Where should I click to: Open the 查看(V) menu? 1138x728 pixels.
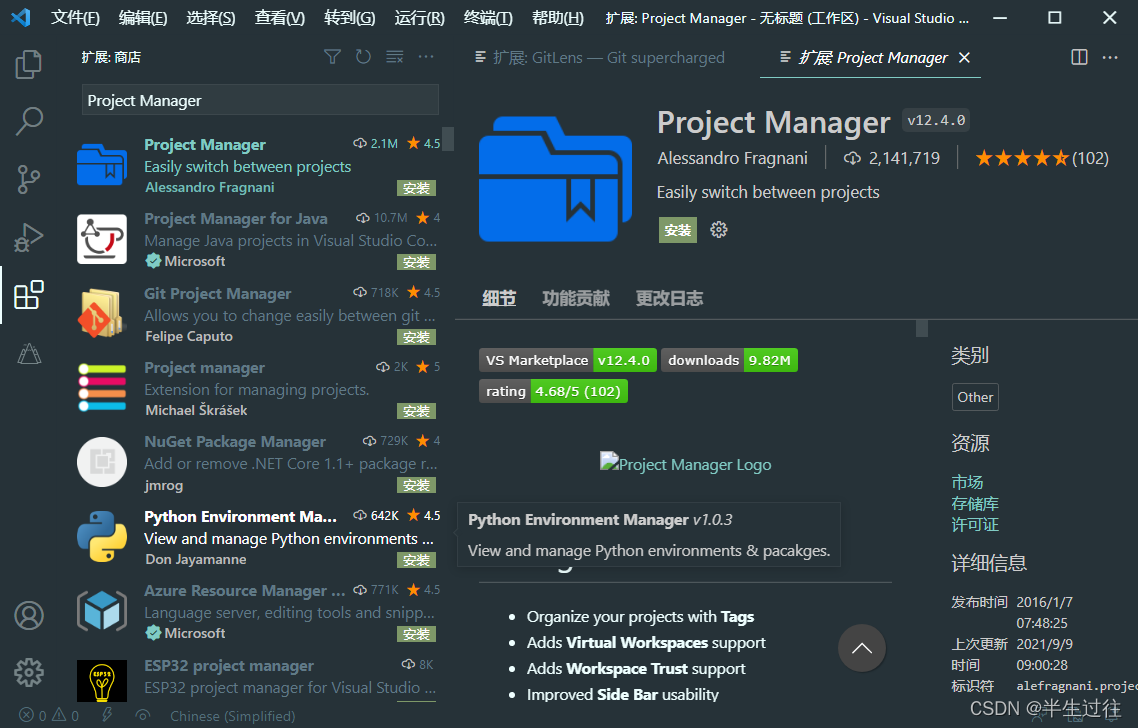[279, 18]
